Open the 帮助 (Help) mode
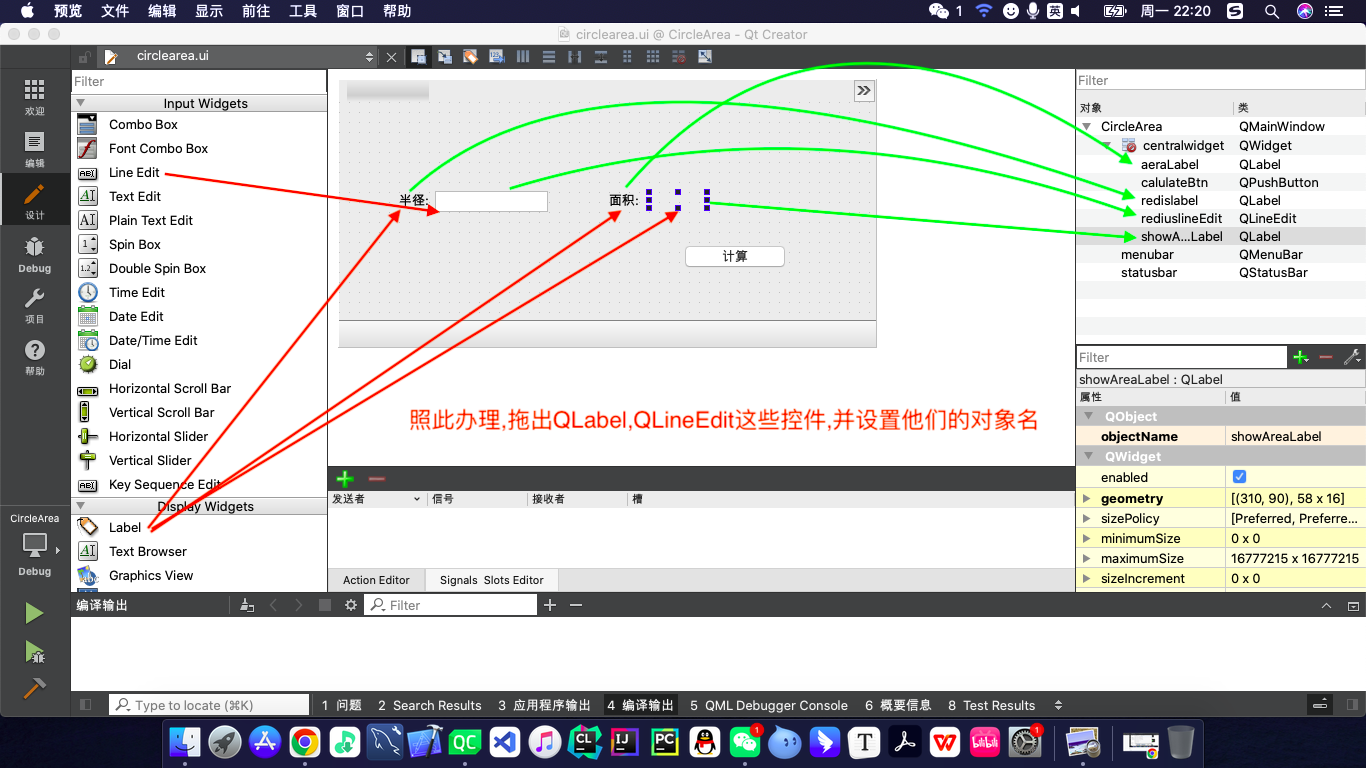Image resolution: width=1366 pixels, height=768 pixels. (x=35, y=357)
